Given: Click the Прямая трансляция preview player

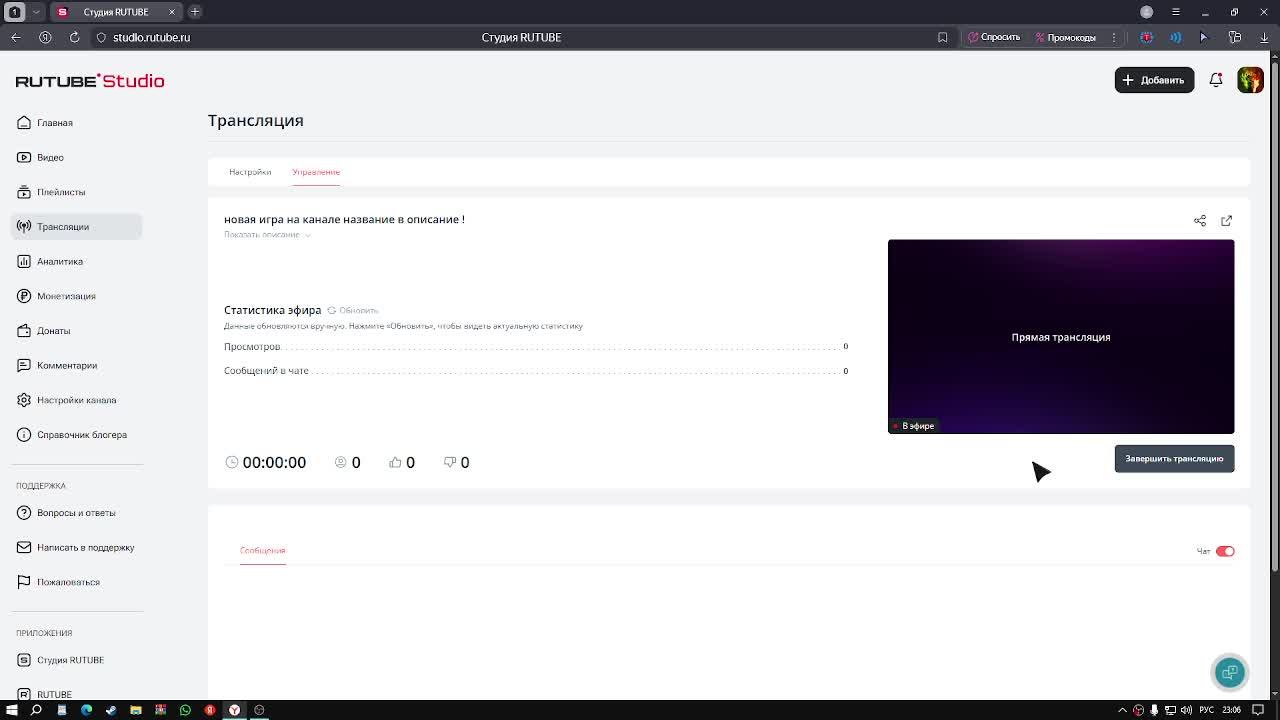Looking at the screenshot, I should 1061,336.
